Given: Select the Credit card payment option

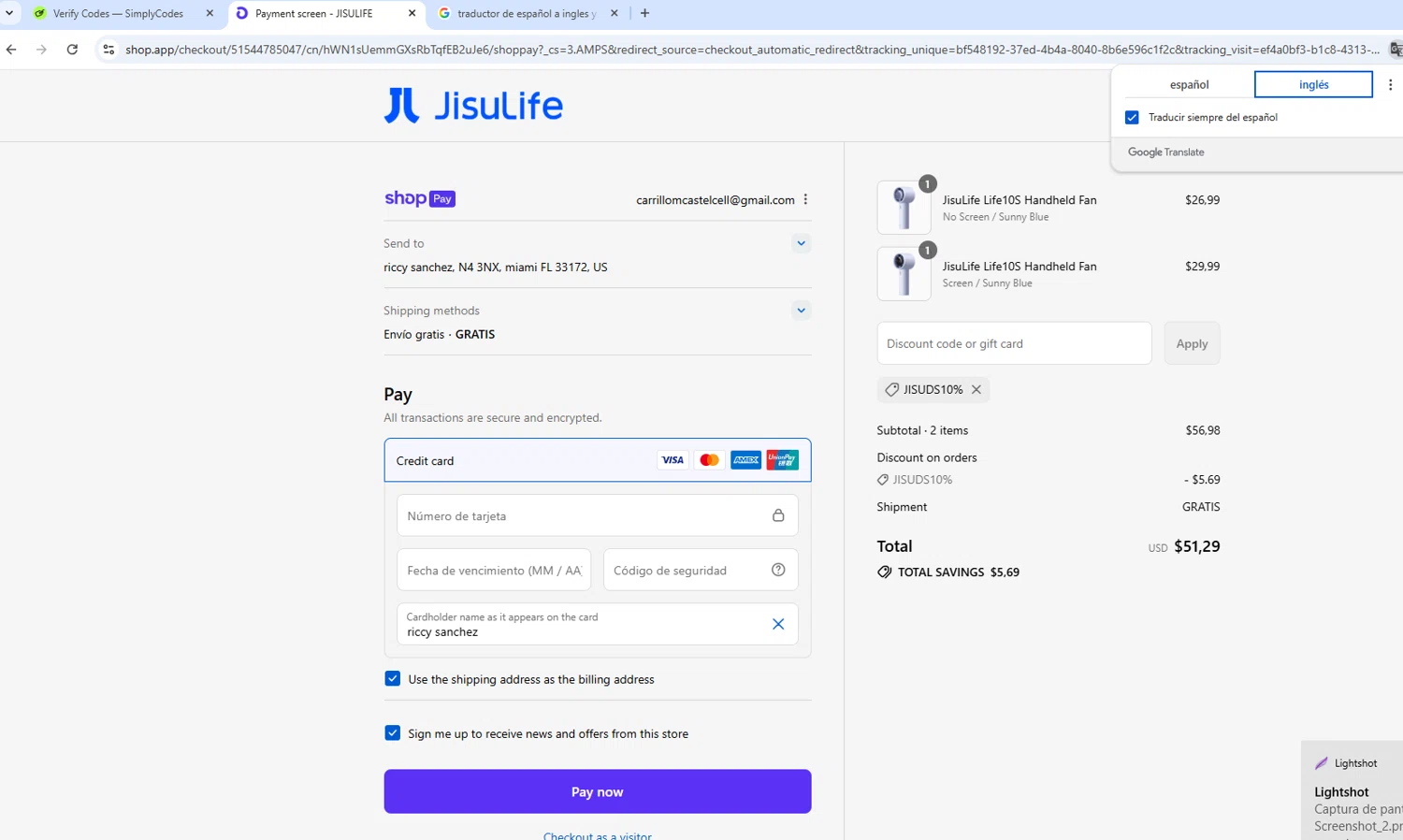Looking at the screenshot, I should click(597, 460).
